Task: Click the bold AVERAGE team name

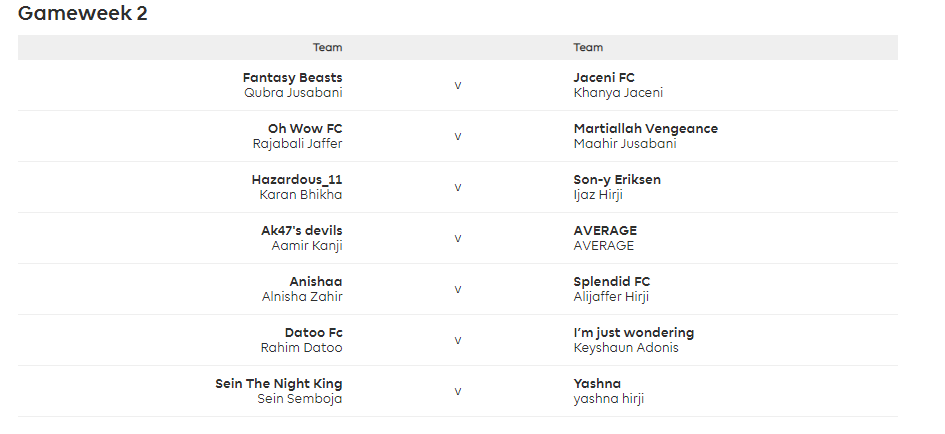Action: click(605, 231)
